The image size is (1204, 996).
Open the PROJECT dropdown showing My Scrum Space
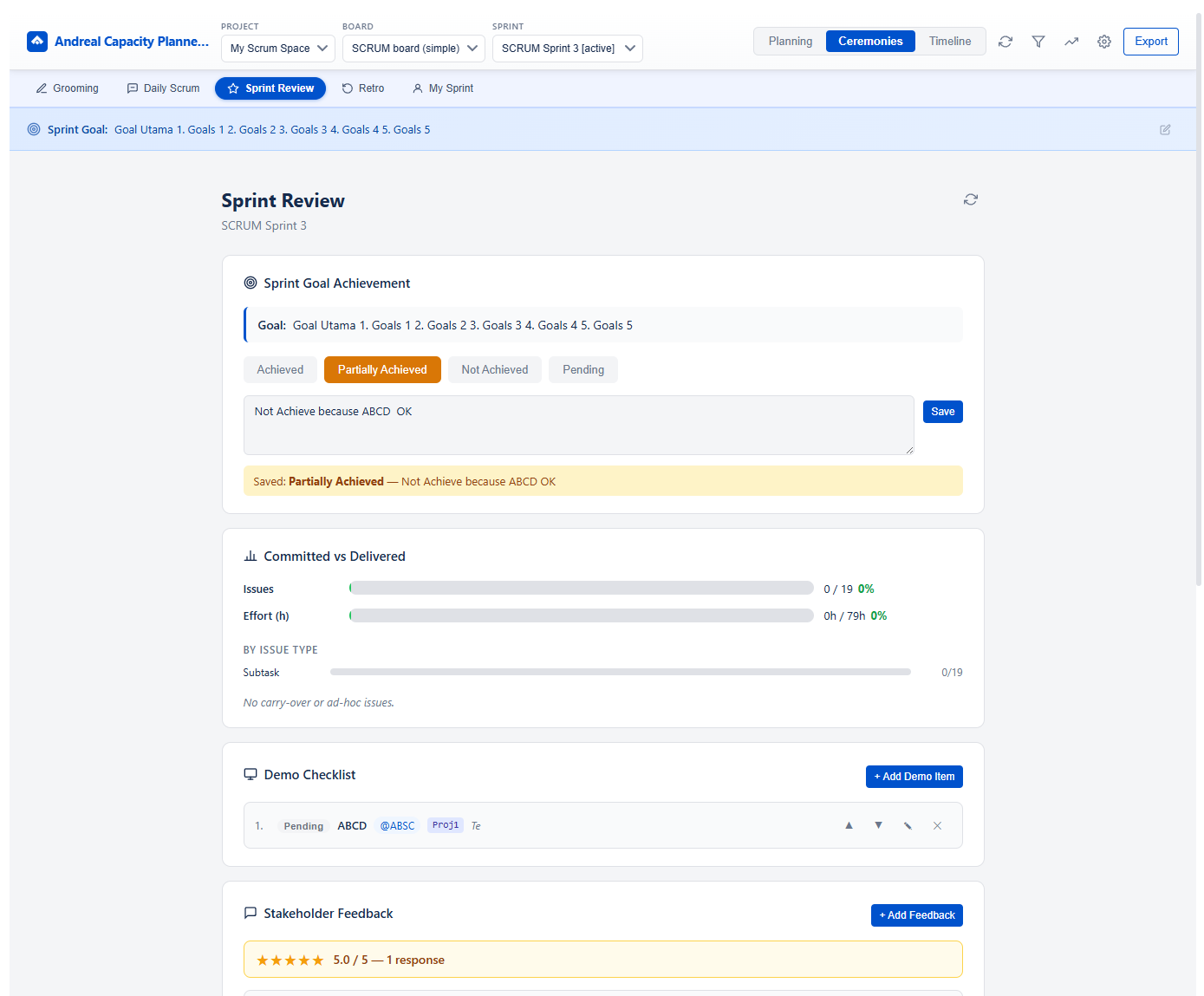pos(277,49)
